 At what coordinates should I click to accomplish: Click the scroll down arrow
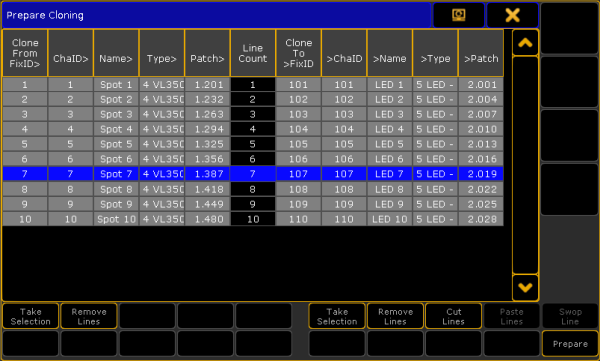(x=525, y=287)
